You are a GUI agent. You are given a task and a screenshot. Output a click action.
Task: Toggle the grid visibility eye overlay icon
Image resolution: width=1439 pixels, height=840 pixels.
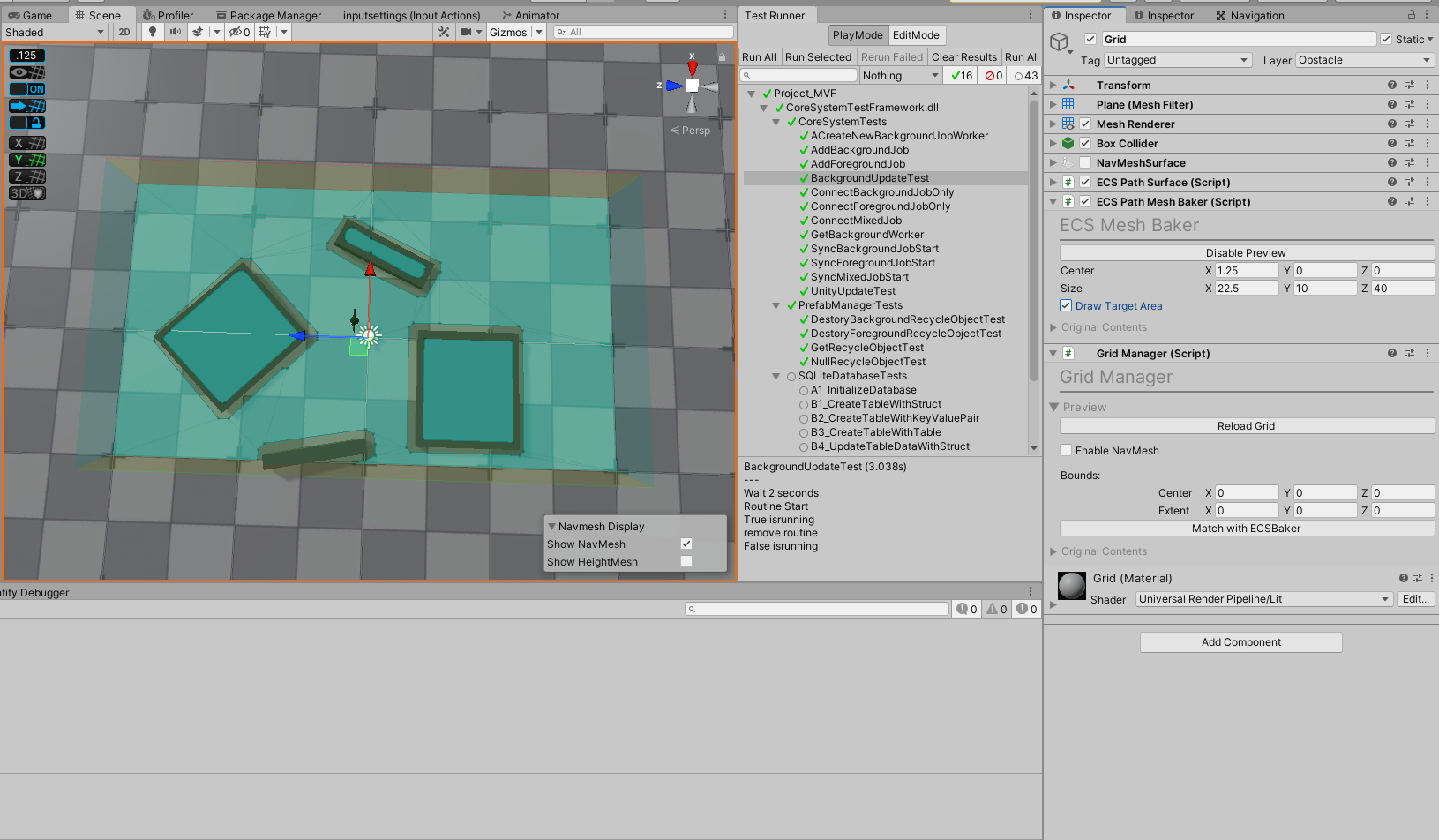[x=26, y=72]
